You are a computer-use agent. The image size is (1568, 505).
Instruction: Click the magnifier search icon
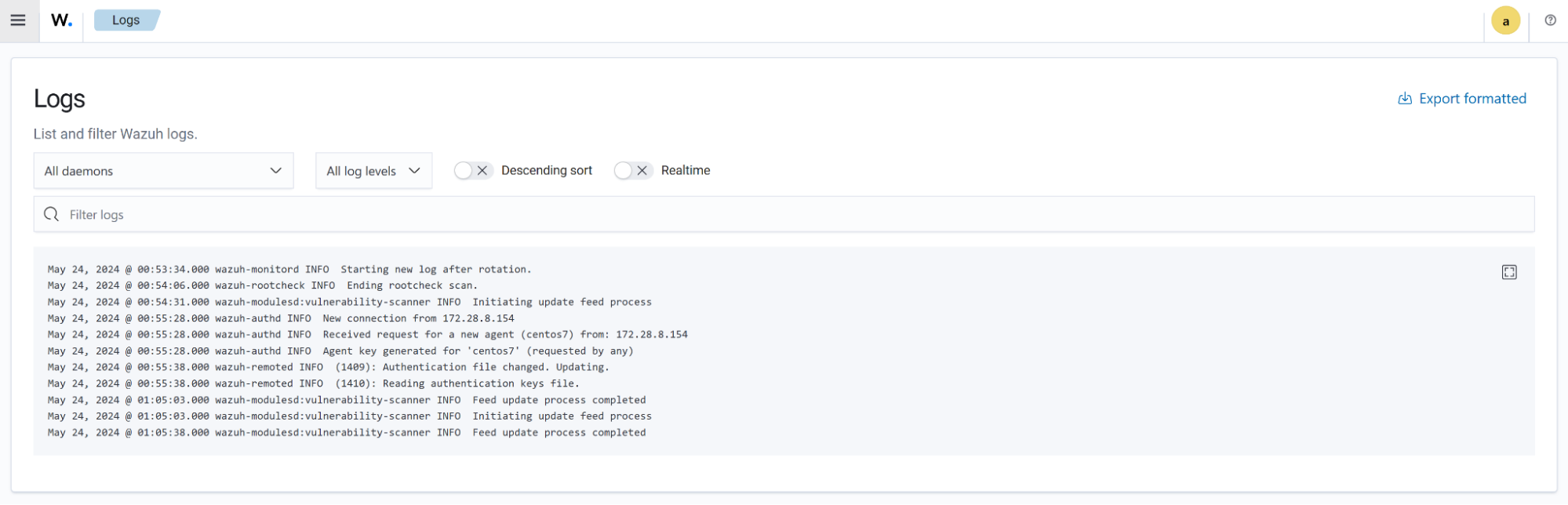tap(52, 214)
